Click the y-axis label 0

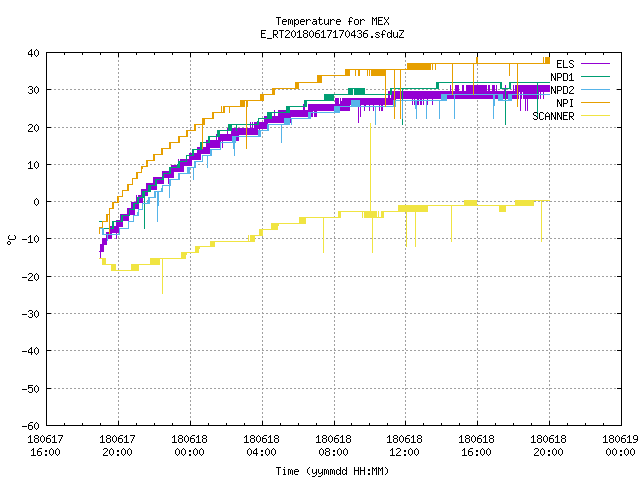tap(37, 202)
